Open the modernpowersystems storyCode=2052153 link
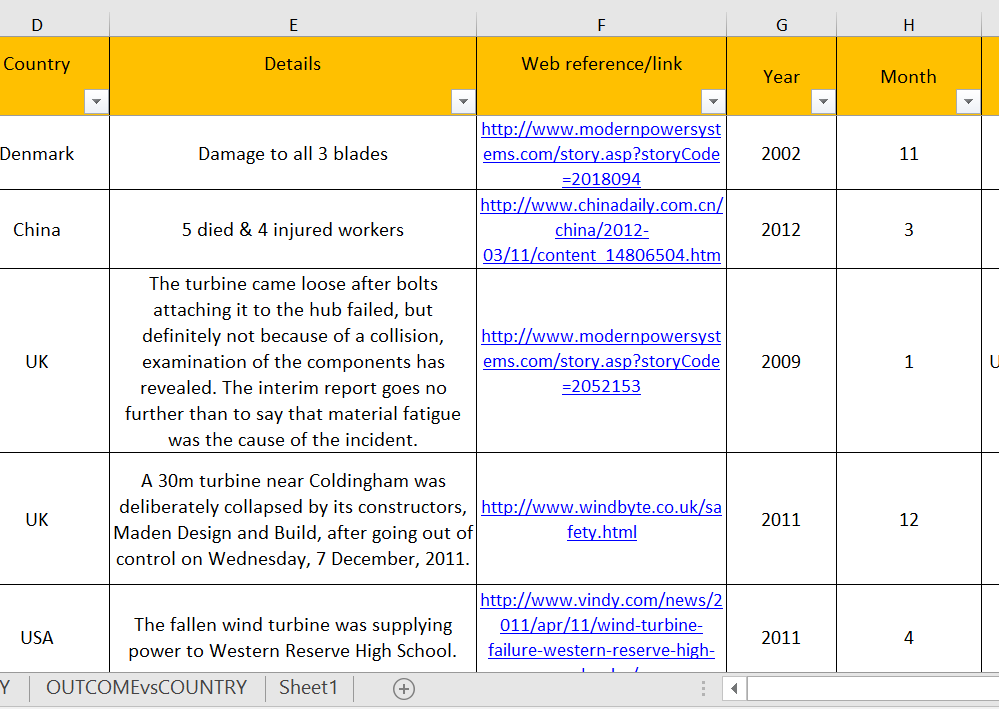The width and height of the screenshot is (999, 709). [601, 361]
